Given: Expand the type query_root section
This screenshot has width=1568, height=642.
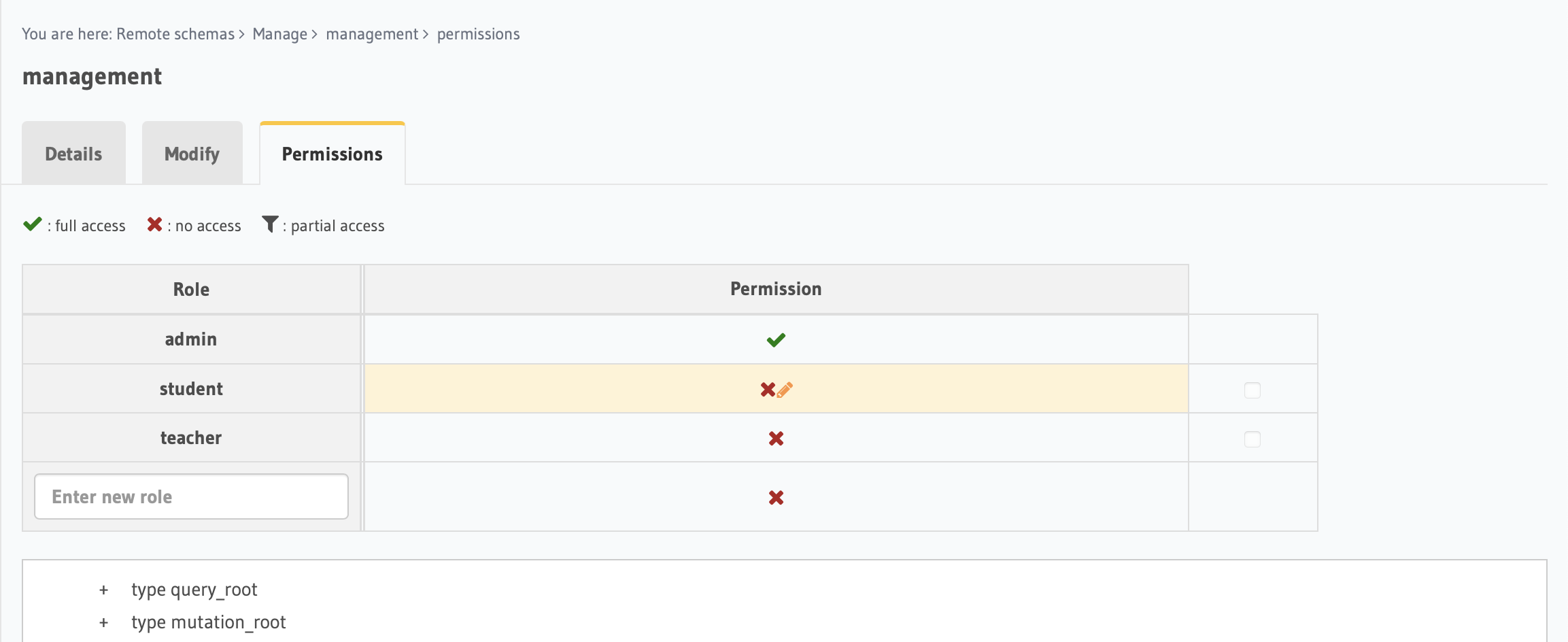Looking at the screenshot, I should [x=103, y=590].
